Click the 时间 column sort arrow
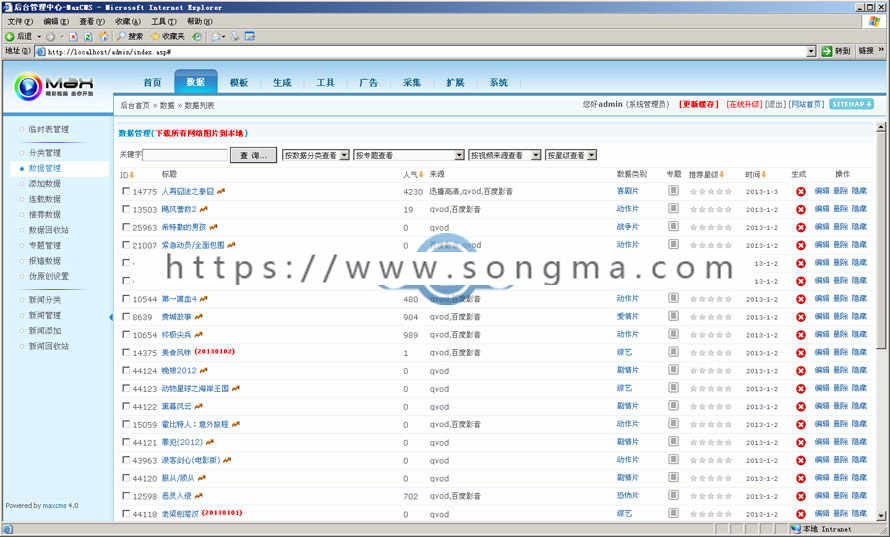 tap(763, 174)
